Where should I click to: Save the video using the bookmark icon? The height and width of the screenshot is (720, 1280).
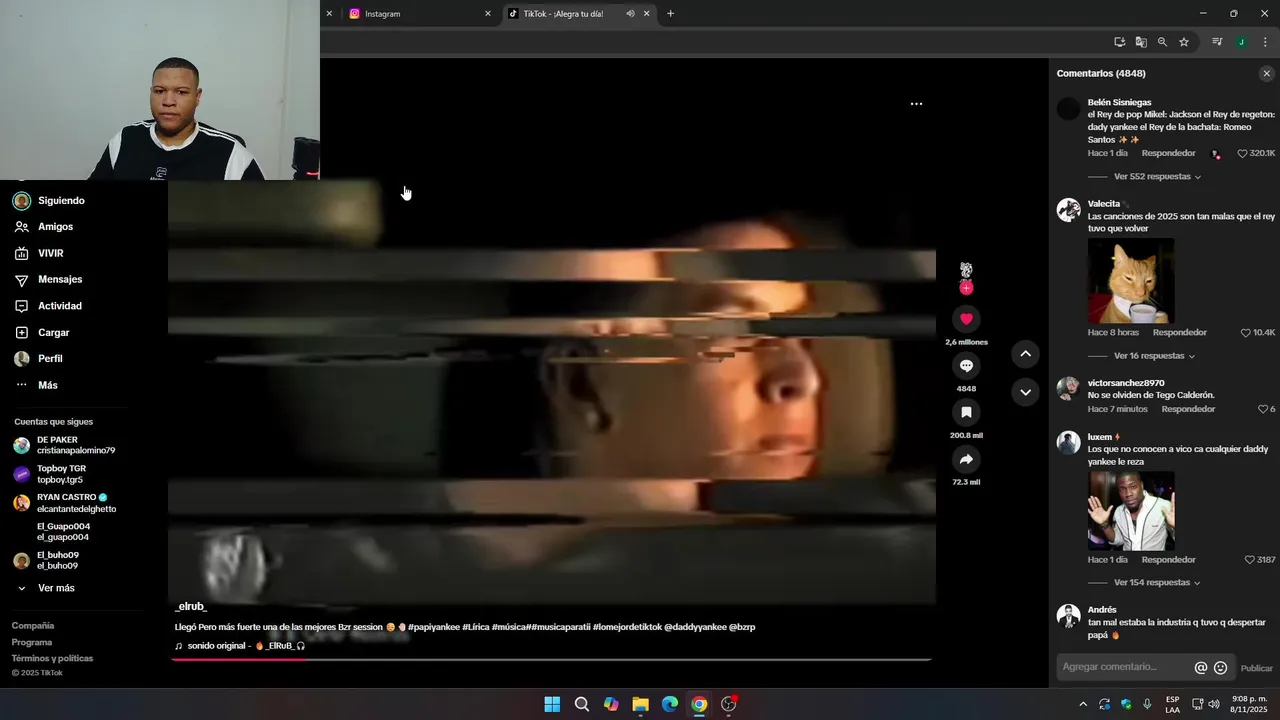[966, 412]
